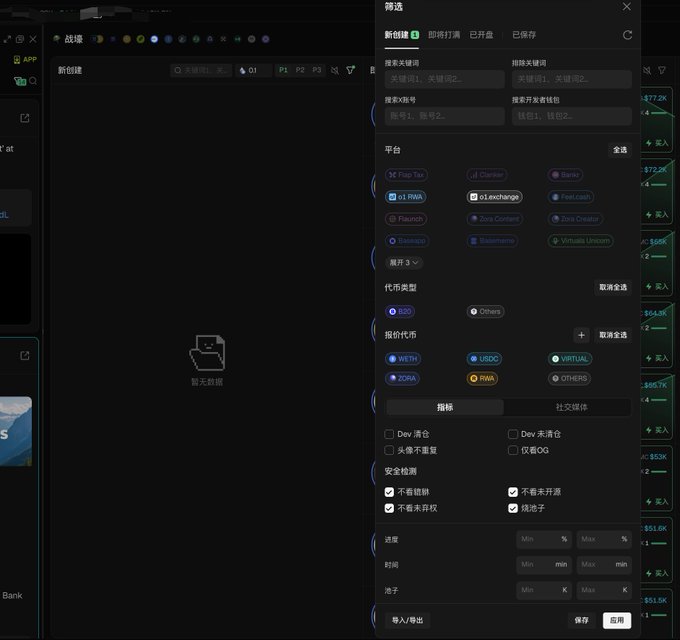Click 取消全选 beside 代币类型
This screenshot has width=680, height=640.
pos(612,287)
